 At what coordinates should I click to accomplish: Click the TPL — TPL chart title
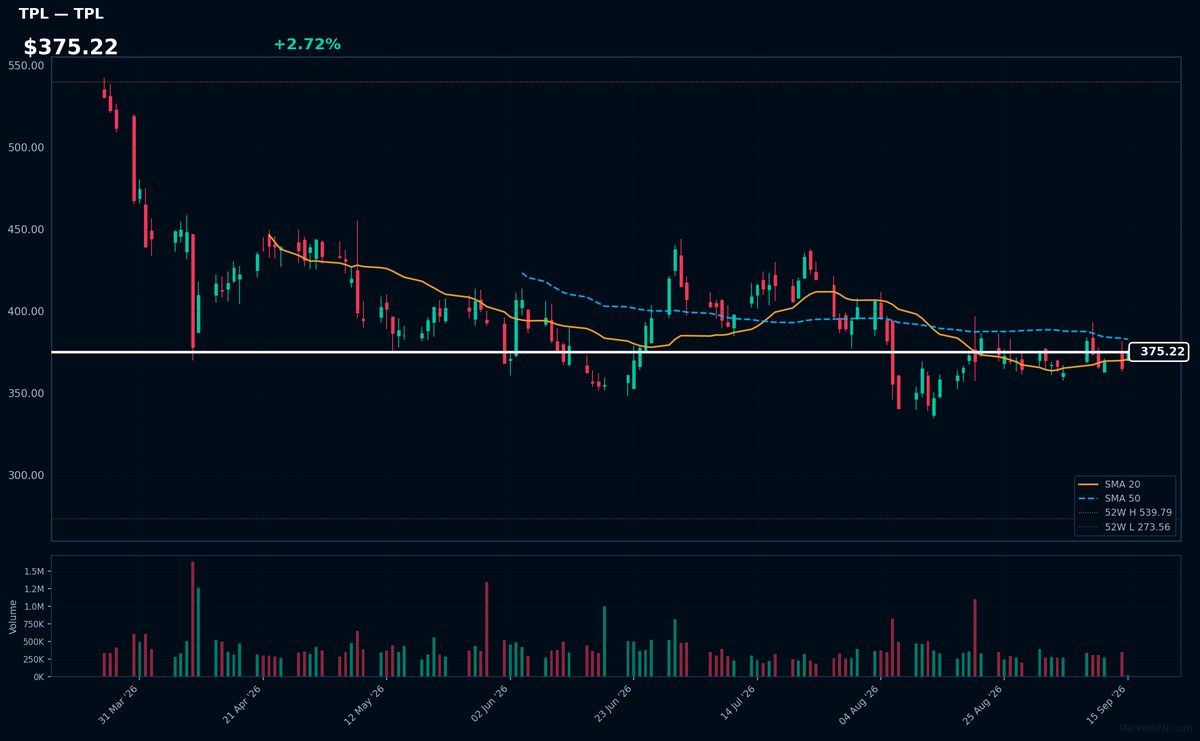point(60,14)
